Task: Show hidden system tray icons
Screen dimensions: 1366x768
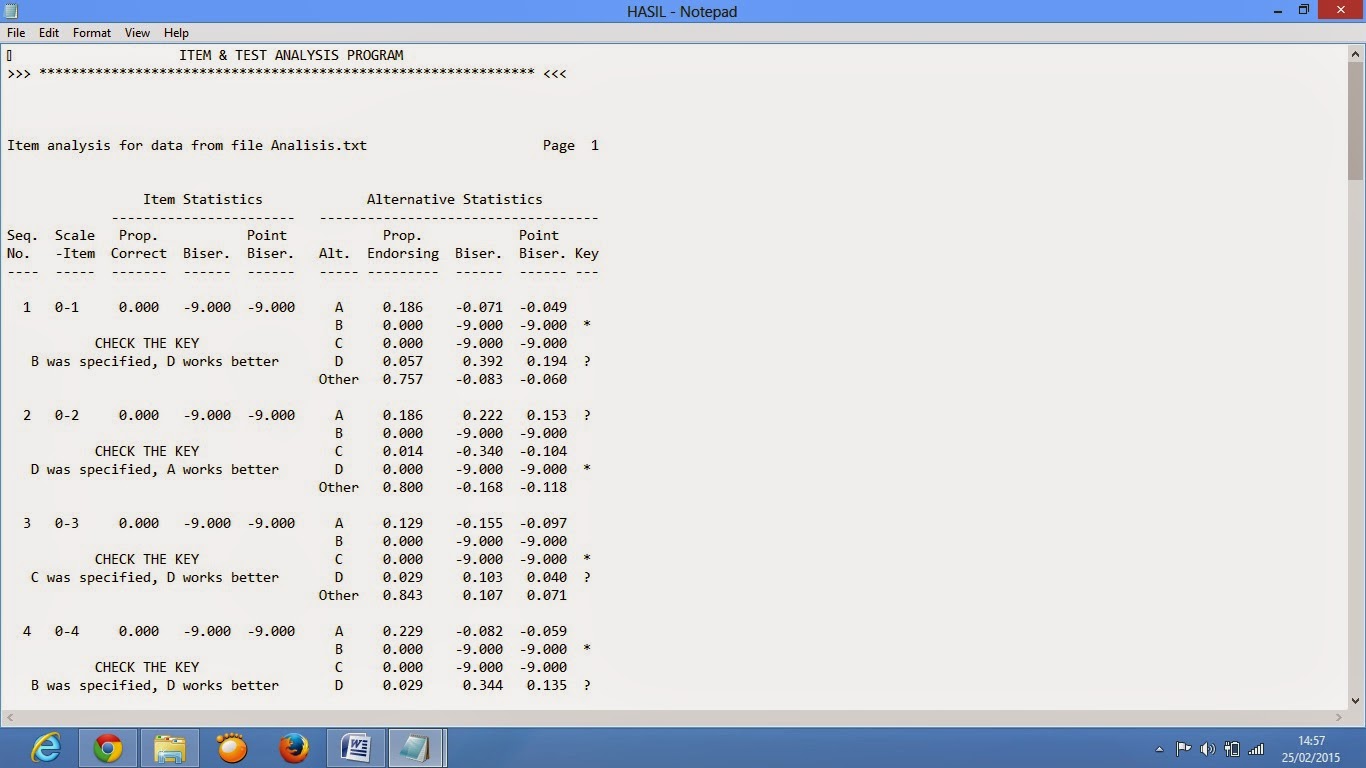Action: pos(1159,749)
